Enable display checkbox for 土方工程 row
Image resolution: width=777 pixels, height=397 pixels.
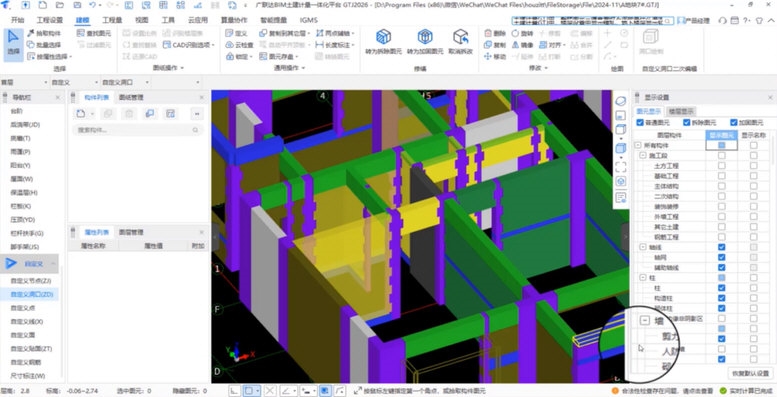pos(722,166)
